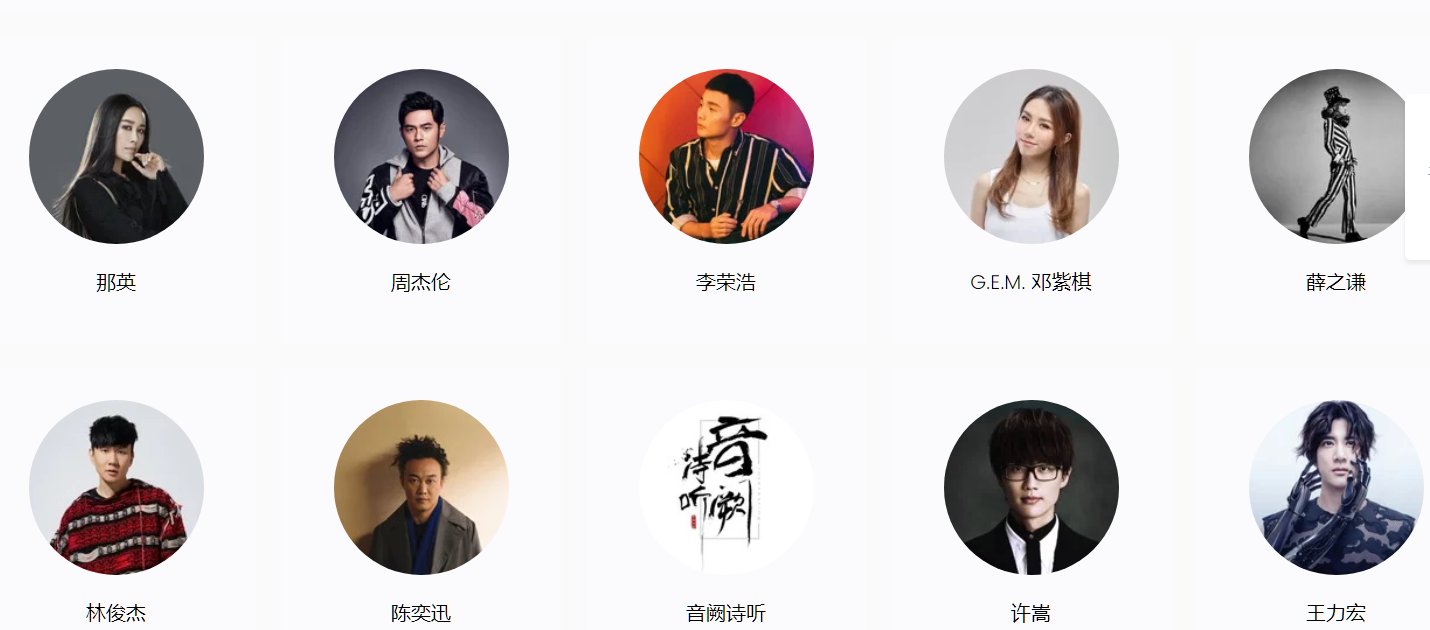Click the 那英 name link

116,283
